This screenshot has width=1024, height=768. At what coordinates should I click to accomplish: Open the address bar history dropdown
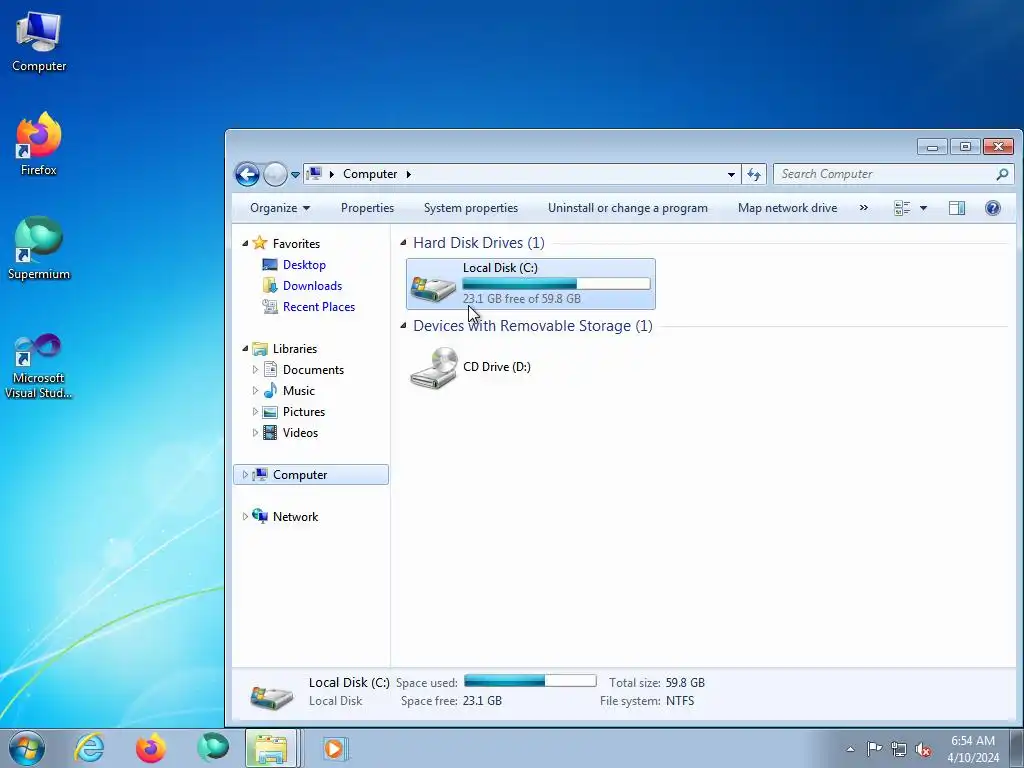(x=731, y=174)
